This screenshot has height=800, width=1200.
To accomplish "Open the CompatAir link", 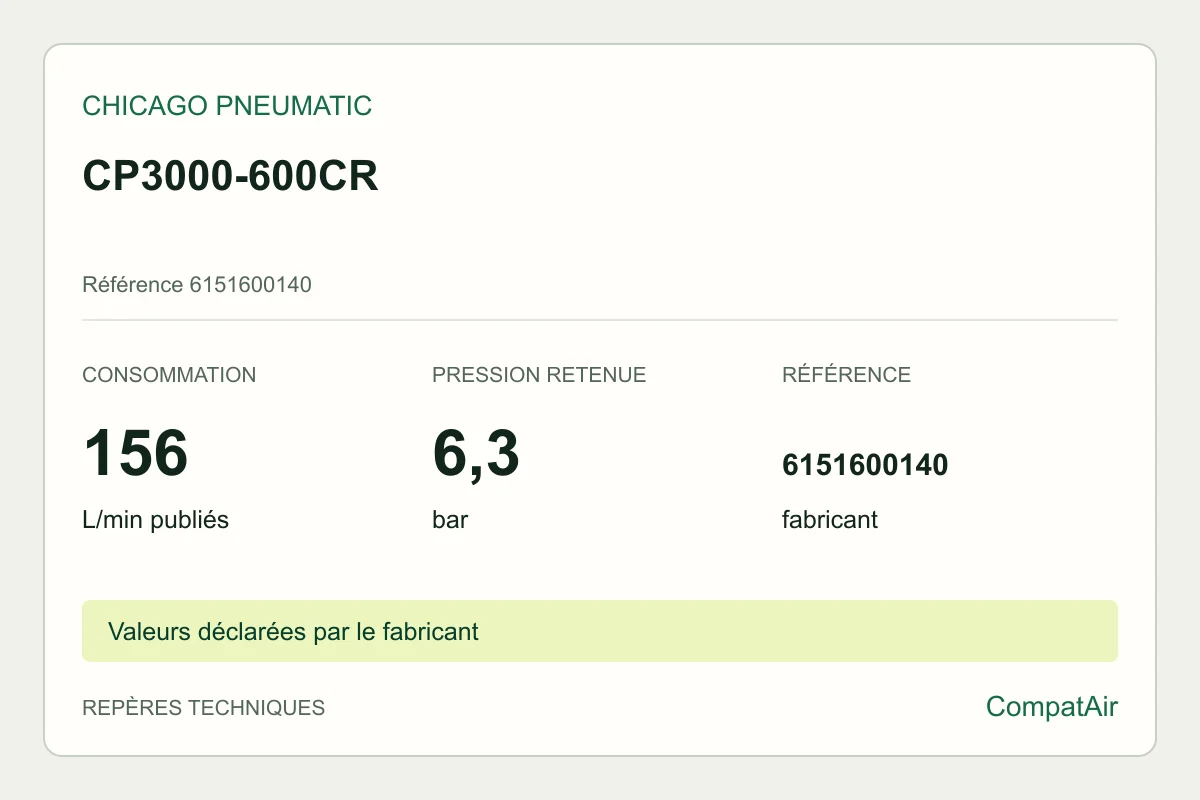I will click(x=1052, y=707).
